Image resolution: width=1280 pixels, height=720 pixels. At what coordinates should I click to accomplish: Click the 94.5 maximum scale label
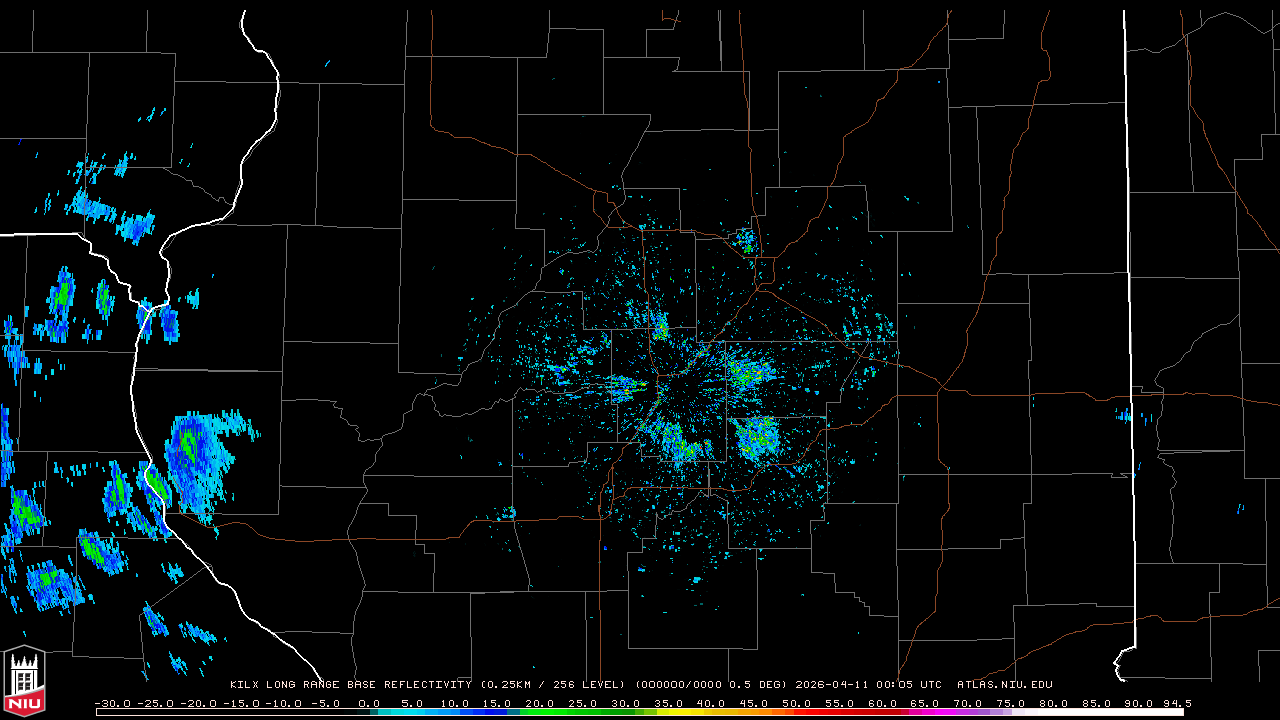click(1177, 704)
